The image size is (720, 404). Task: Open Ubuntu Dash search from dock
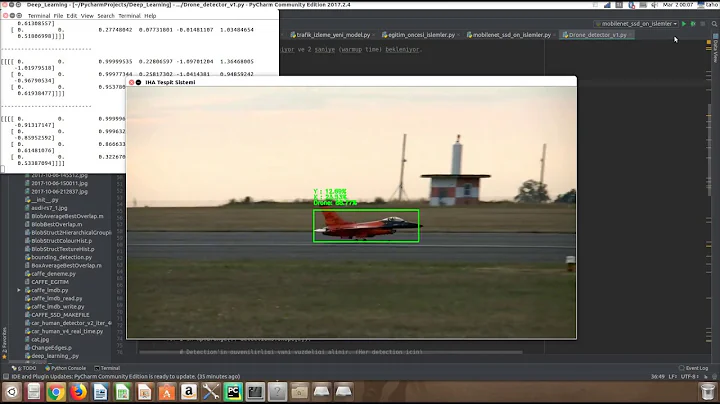pos(12,392)
